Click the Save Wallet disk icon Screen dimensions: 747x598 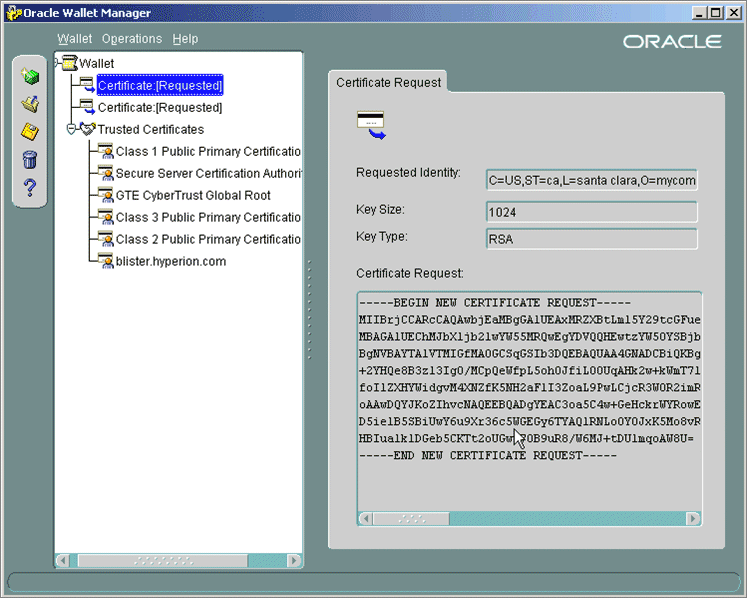(30, 132)
